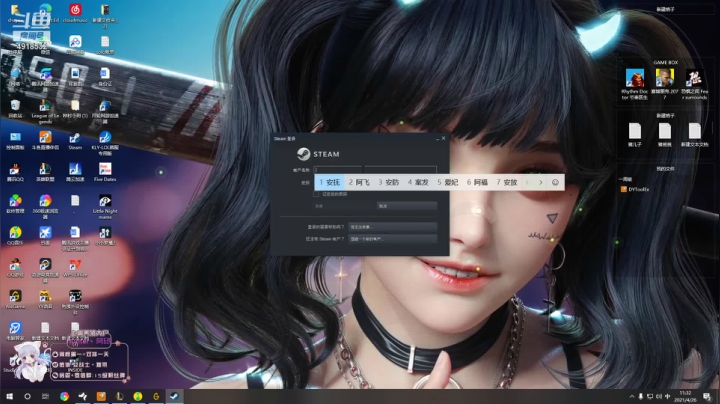This screenshot has height=404, width=720.
Task: Click the Cancel (取消) button in Steam login
Action: 406,206
